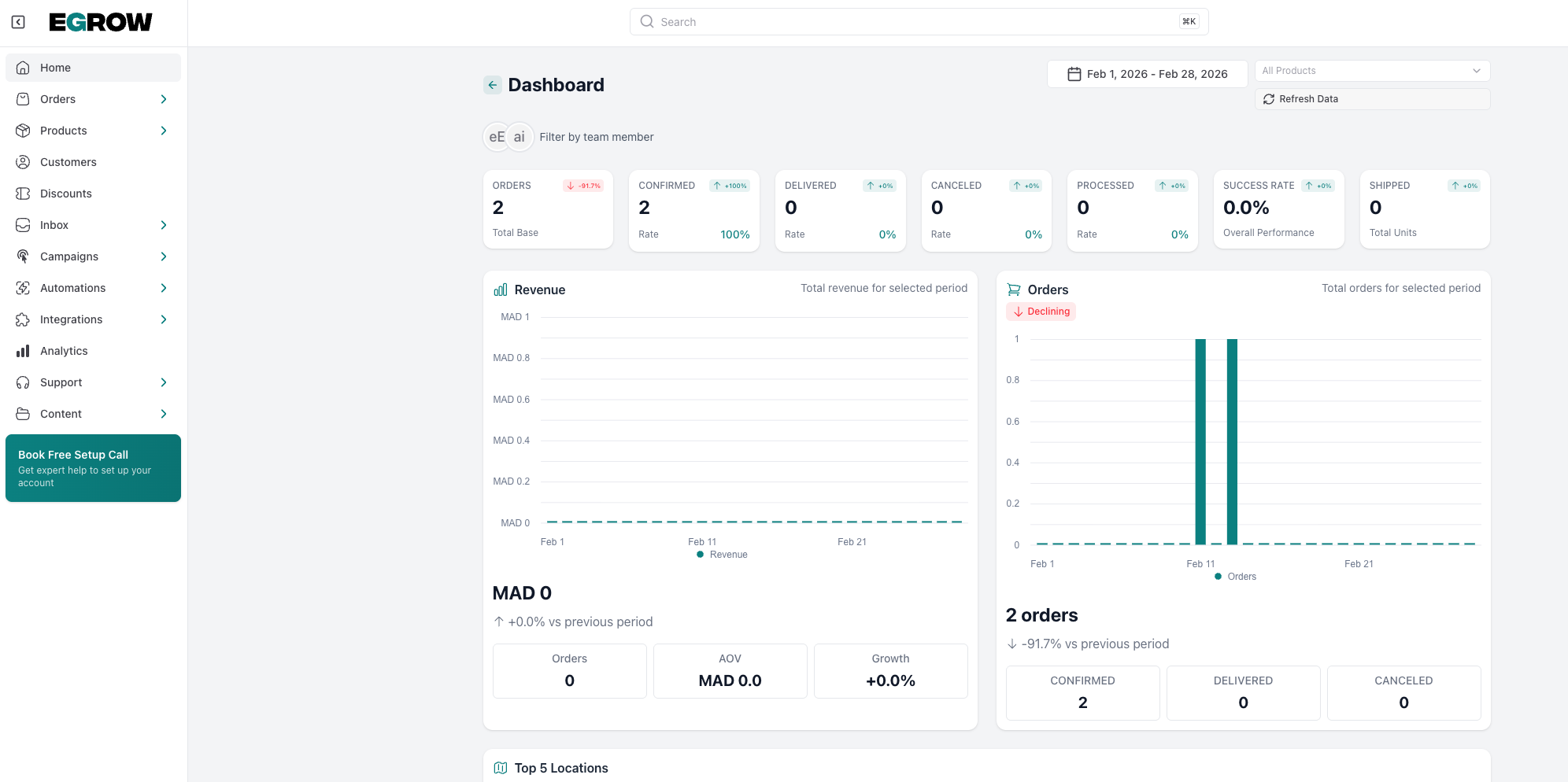The width and height of the screenshot is (1568, 782).
Task: Collapse the sidebar with the top-left arrow icon
Action: click(18, 22)
